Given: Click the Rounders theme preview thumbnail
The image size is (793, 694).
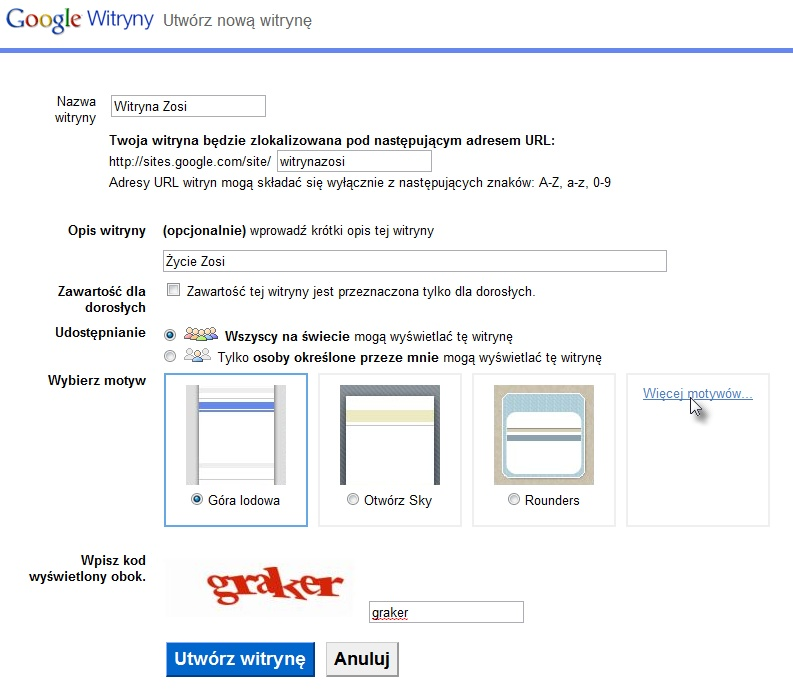Looking at the screenshot, I should (x=544, y=435).
